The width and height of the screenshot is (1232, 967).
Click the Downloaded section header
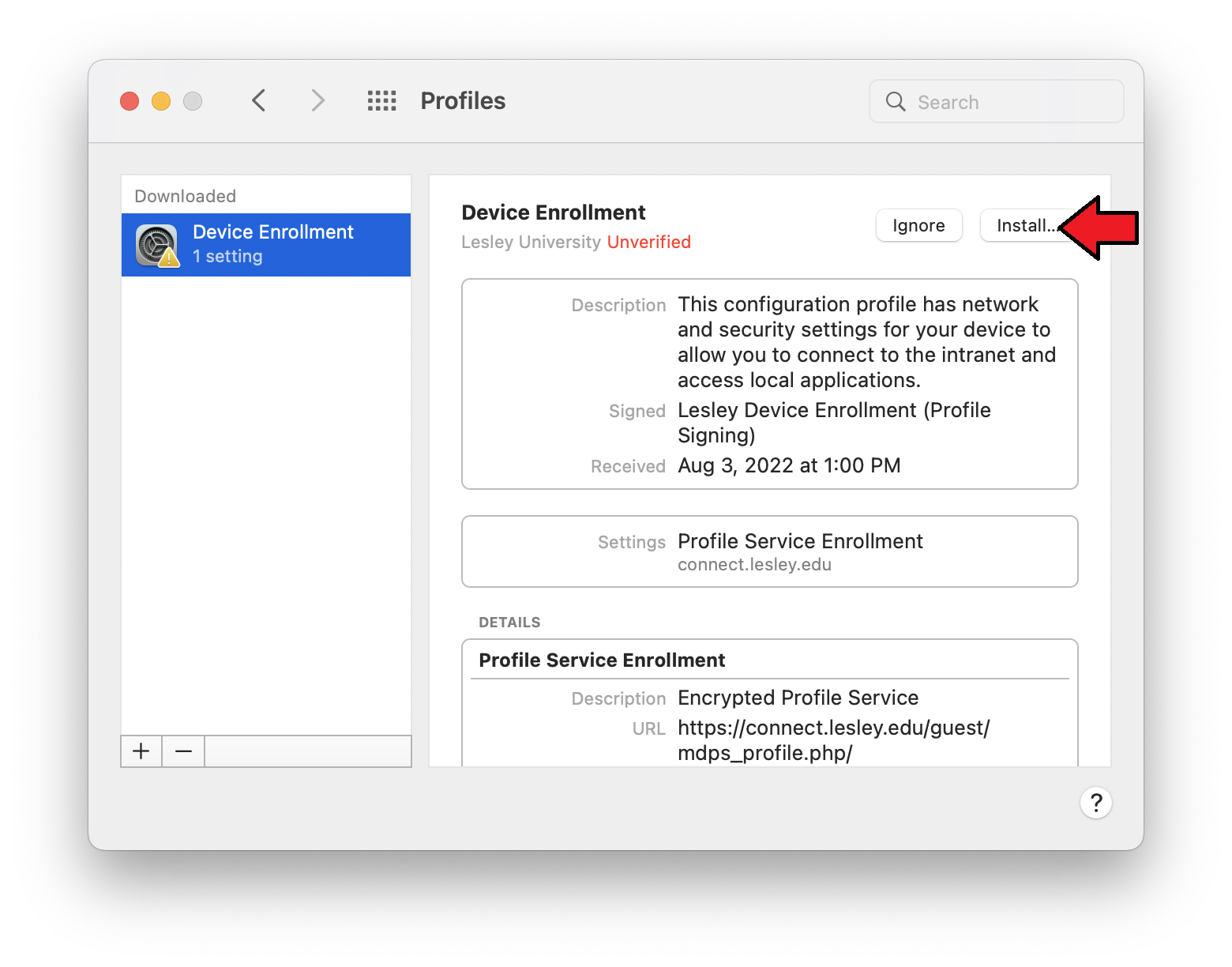click(x=186, y=196)
